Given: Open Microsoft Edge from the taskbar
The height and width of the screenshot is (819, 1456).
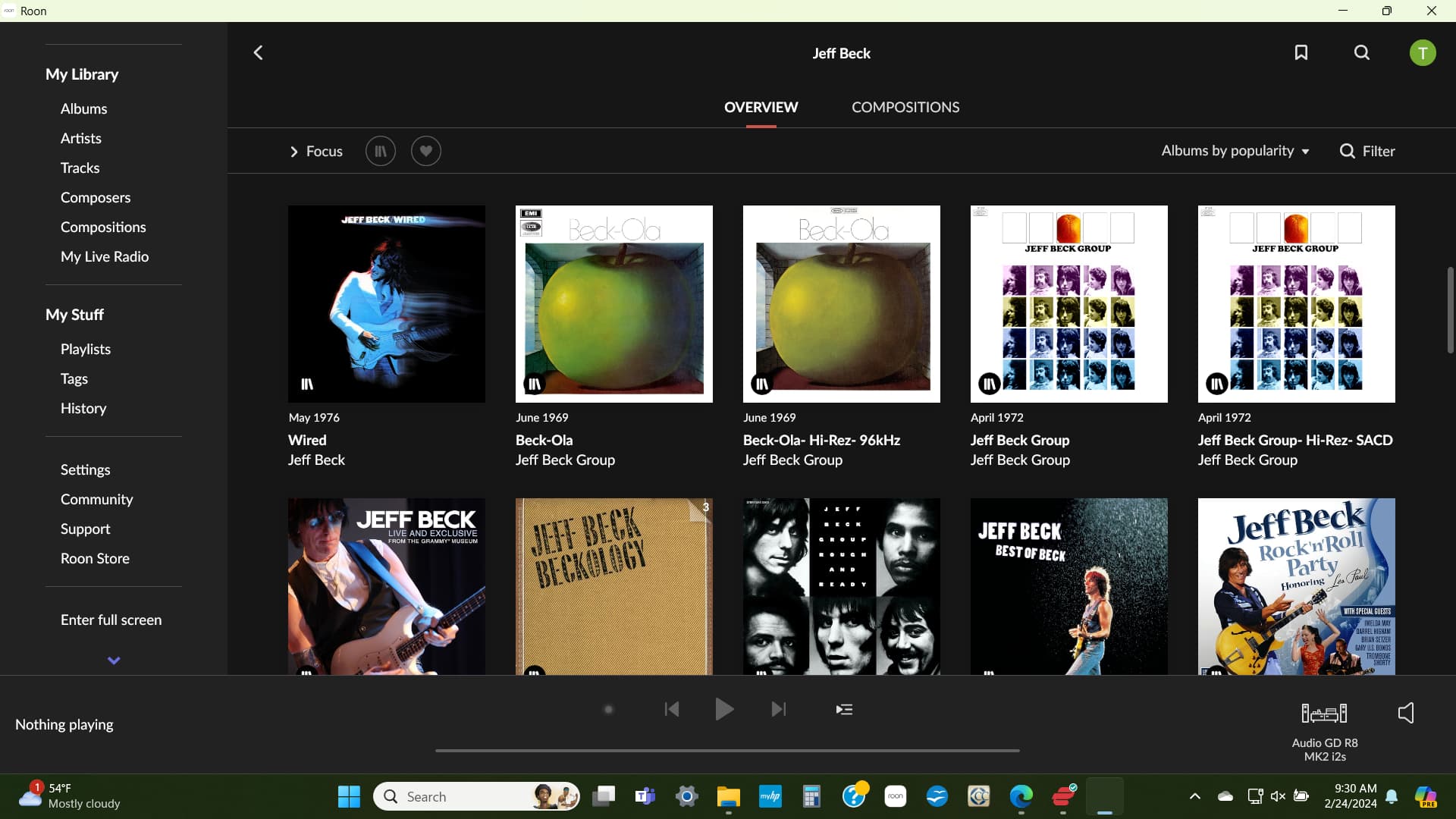Looking at the screenshot, I should click(1021, 796).
